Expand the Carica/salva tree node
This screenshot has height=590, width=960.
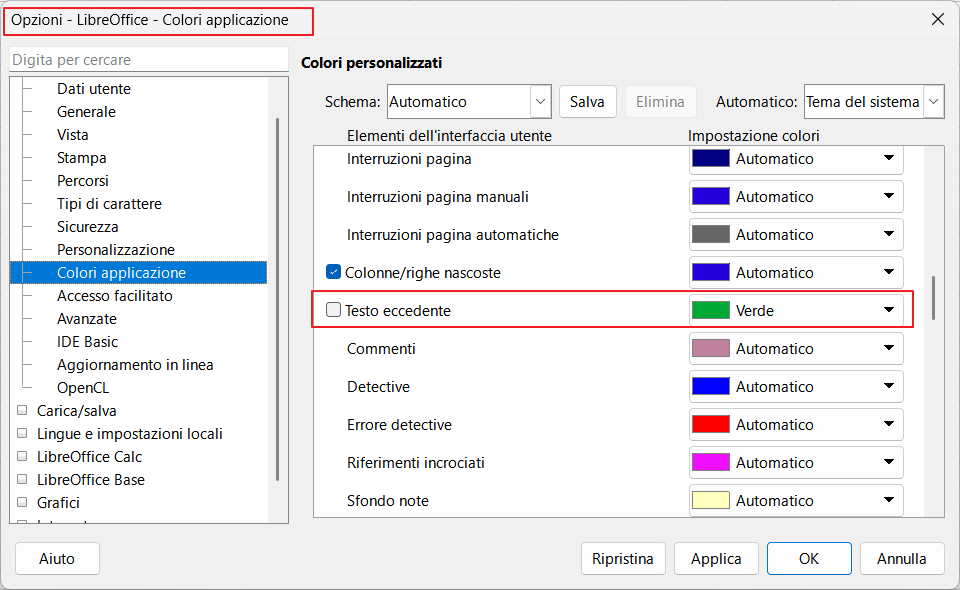coord(22,410)
